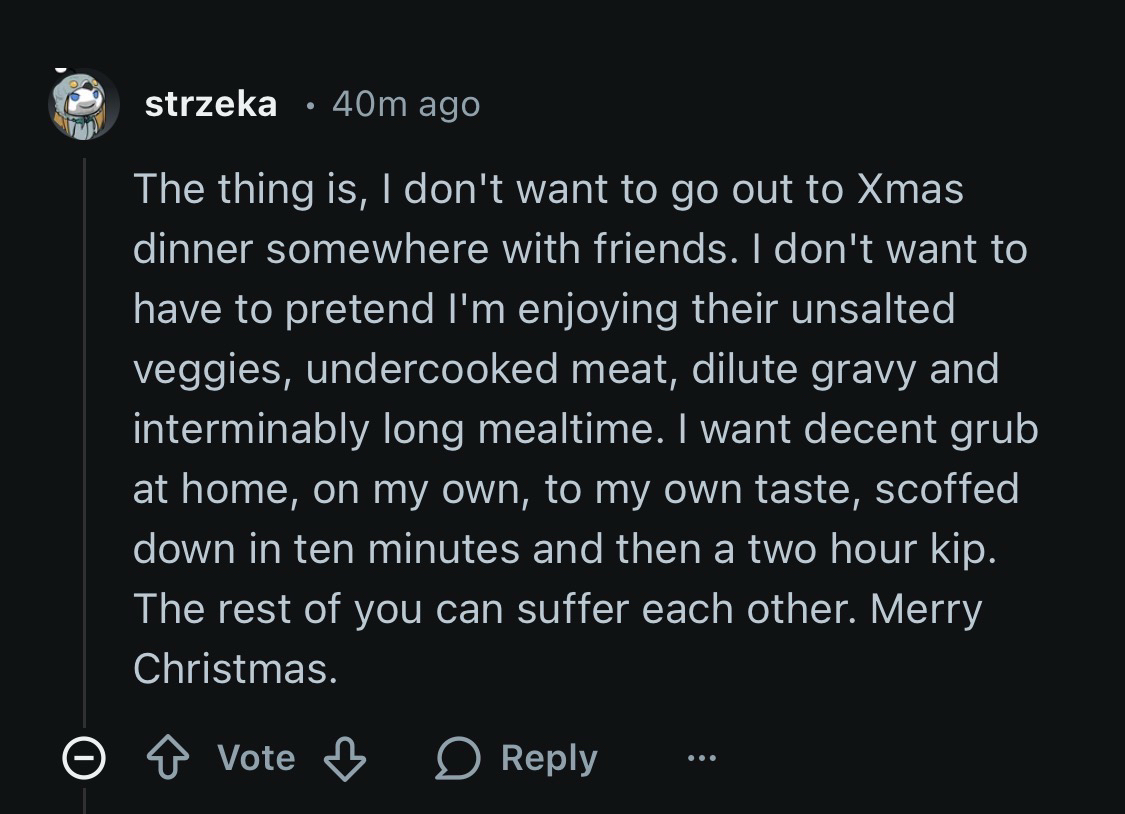
Task: Downvote the strzeka comment
Action: coord(345,759)
